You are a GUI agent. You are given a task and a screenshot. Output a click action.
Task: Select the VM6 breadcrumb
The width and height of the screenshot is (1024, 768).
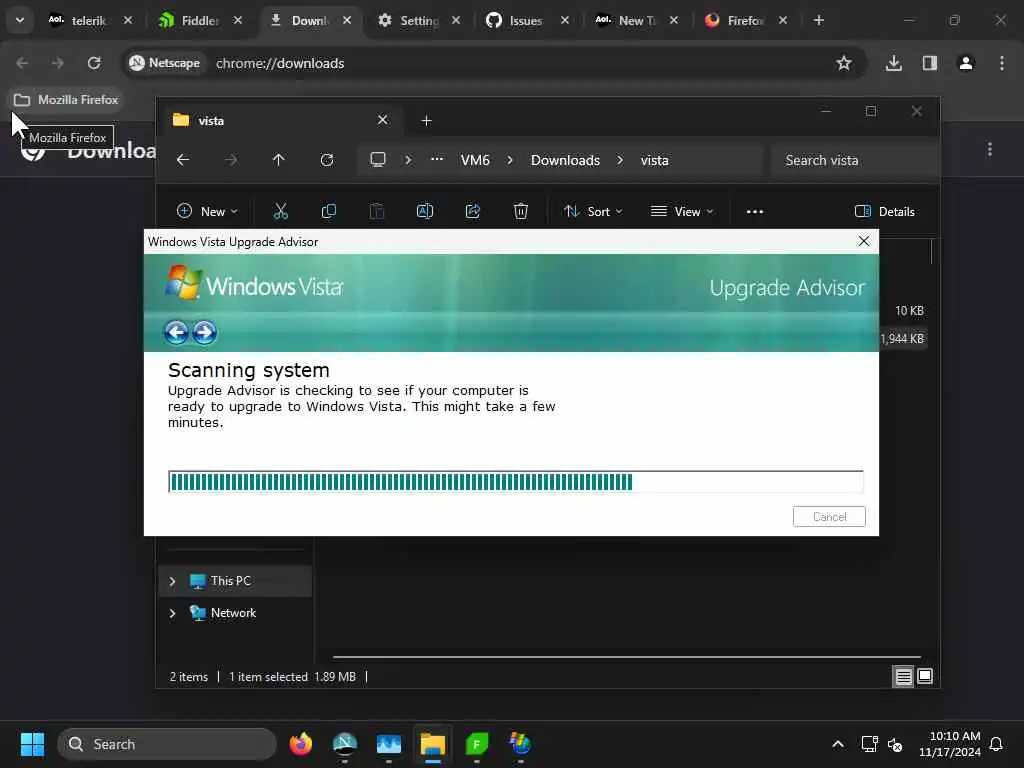point(475,160)
